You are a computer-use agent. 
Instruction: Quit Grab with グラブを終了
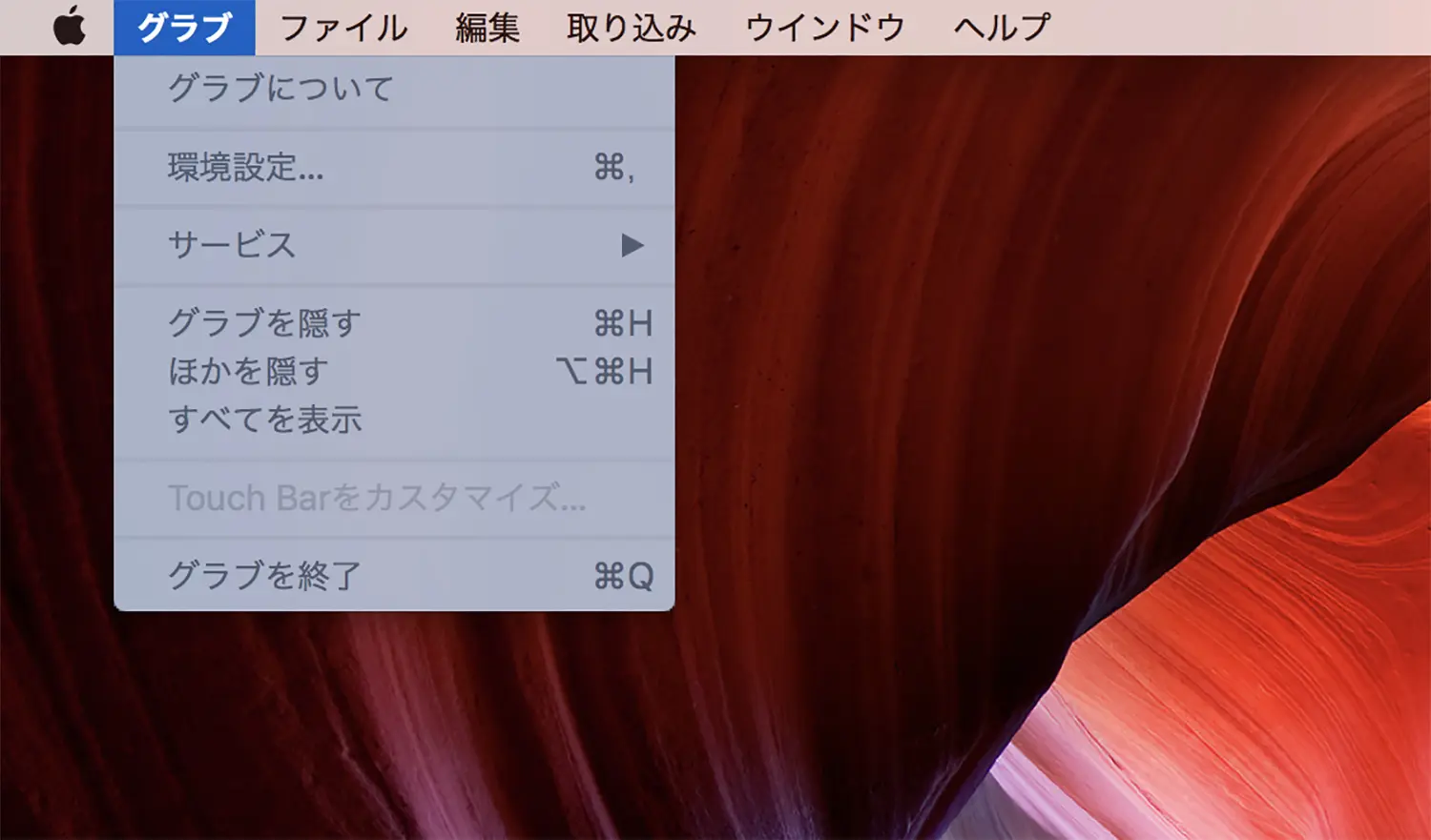click(x=264, y=576)
